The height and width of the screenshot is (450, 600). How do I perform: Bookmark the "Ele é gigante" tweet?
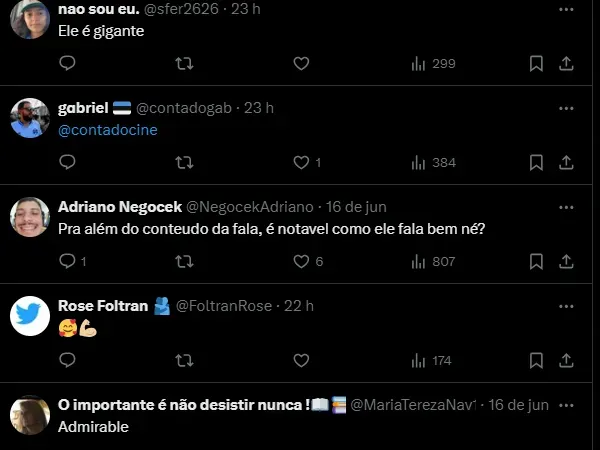[x=536, y=63]
